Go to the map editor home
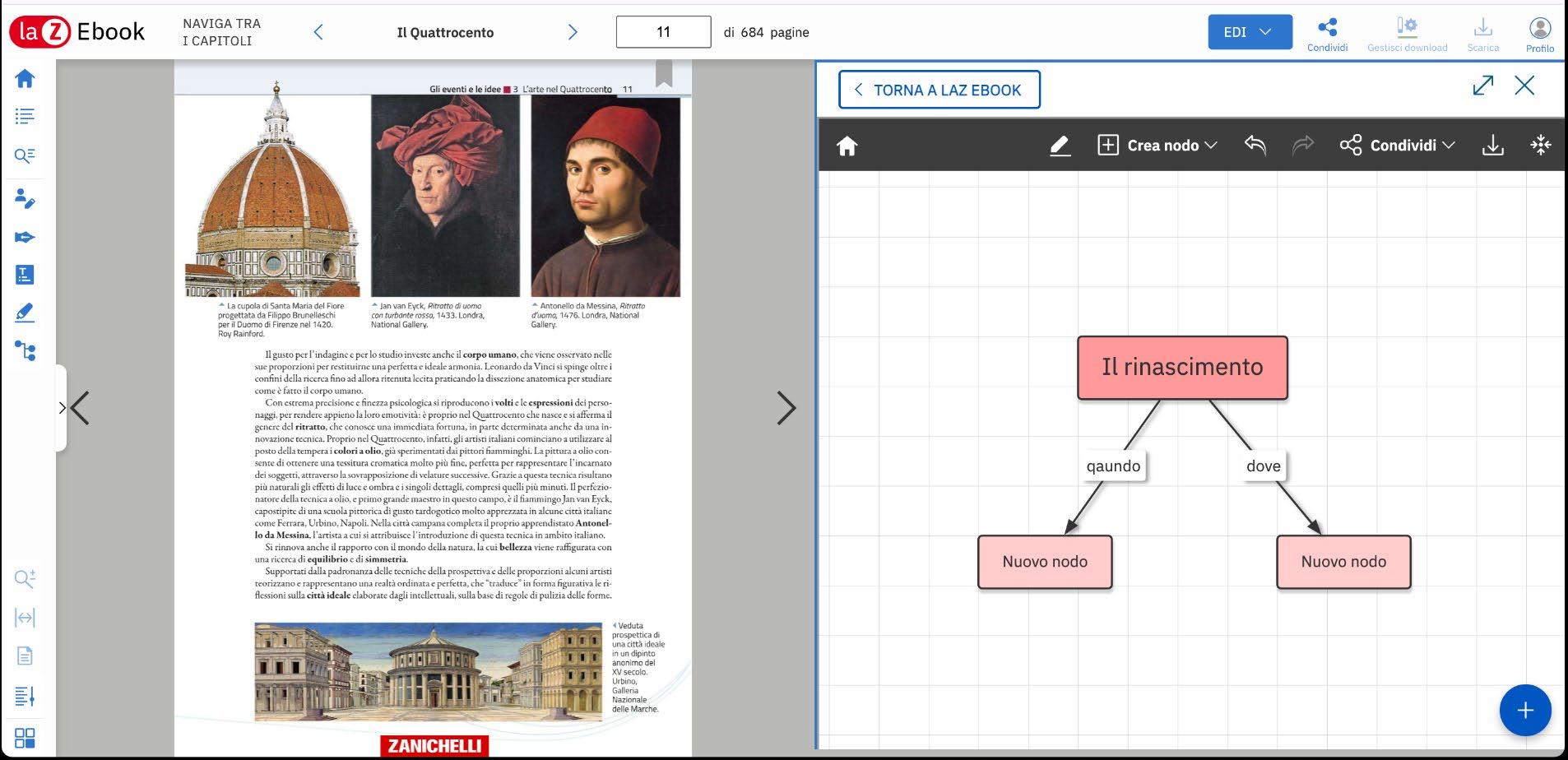The image size is (1568, 760). coord(847,146)
